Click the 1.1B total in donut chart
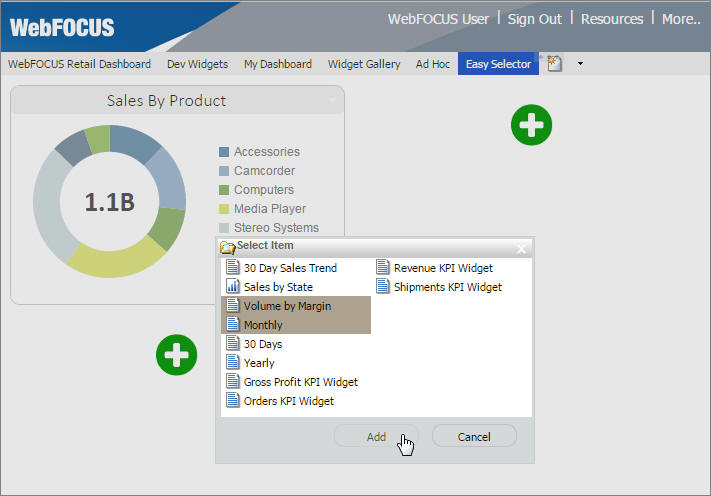Image resolution: width=711 pixels, height=496 pixels. (x=109, y=202)
